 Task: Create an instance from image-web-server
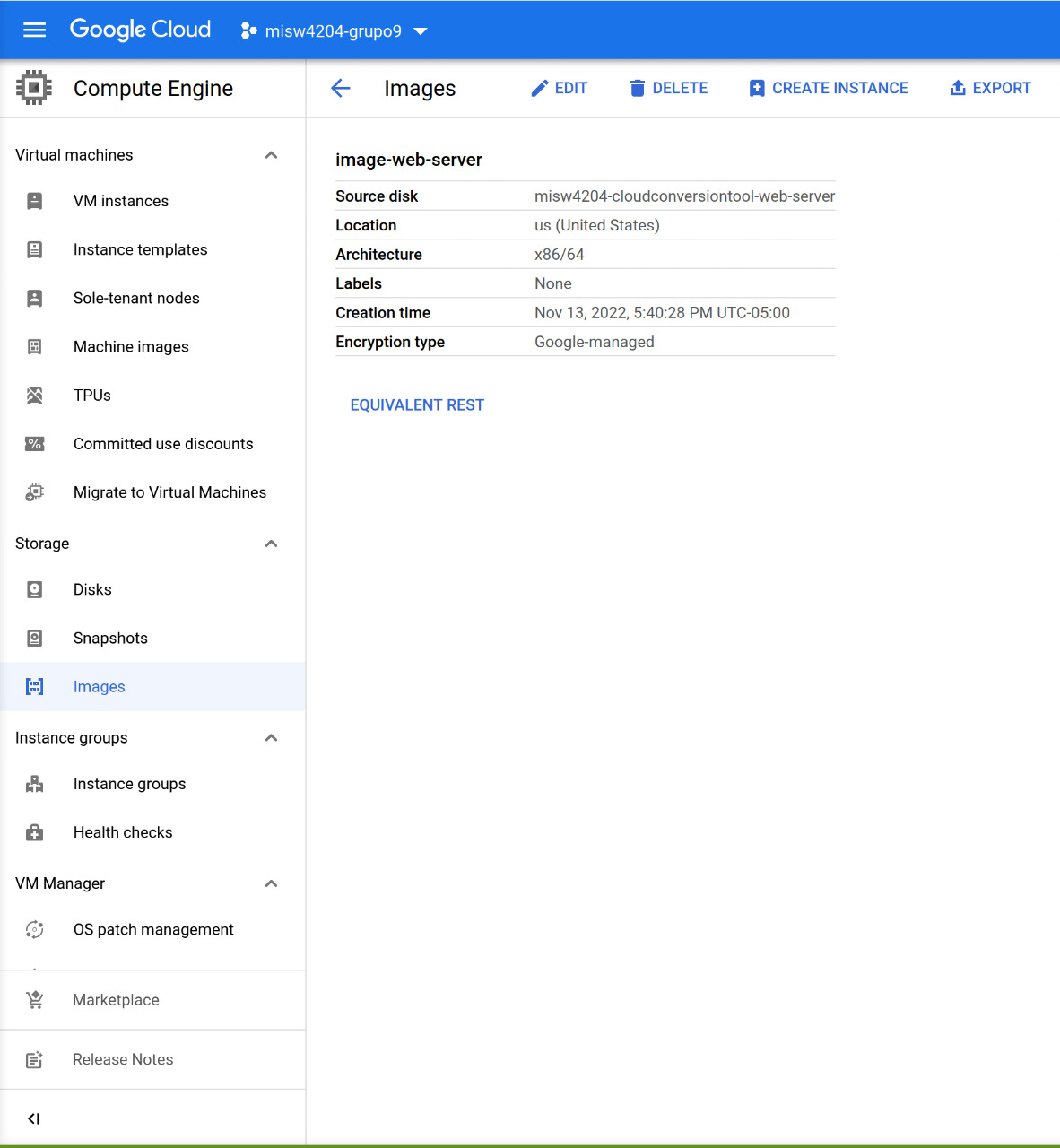coord(828,87)
